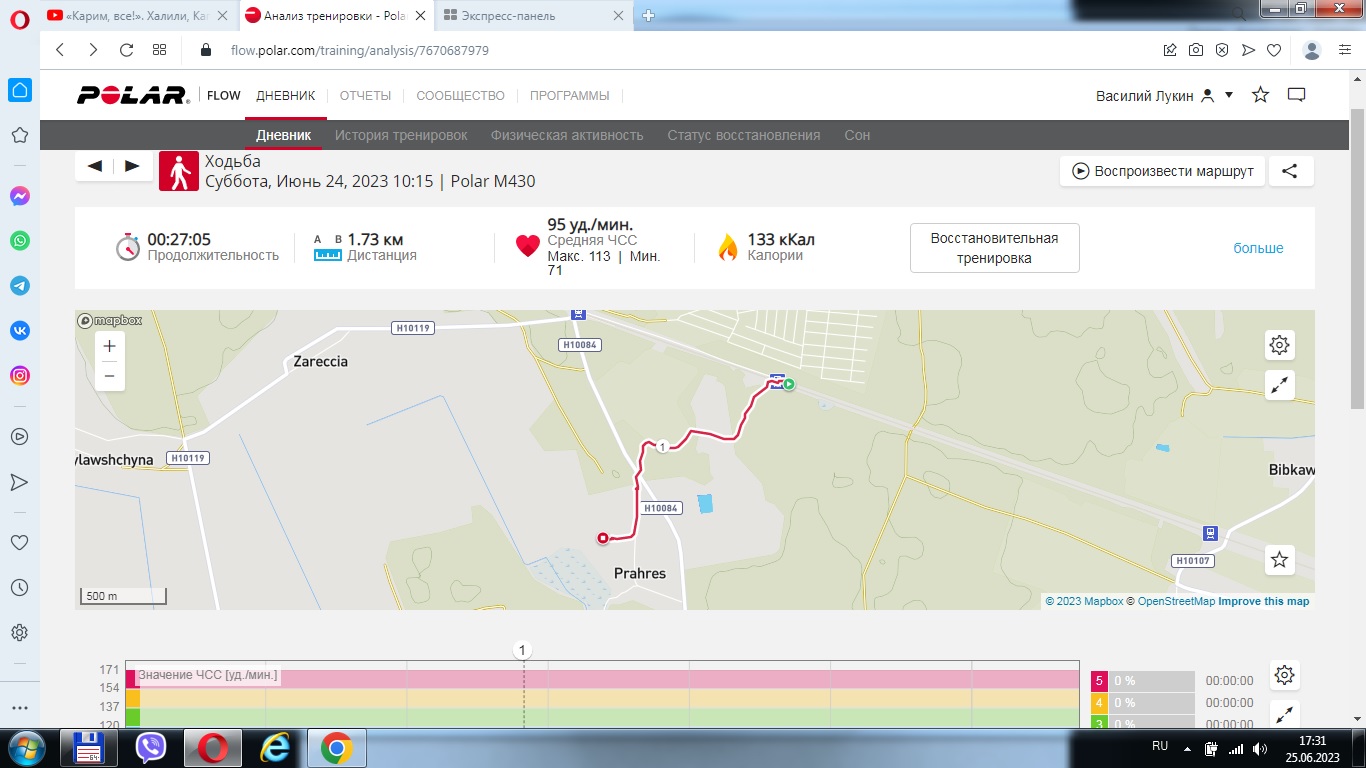This screenshot has height=768, width=1366.
Task: Select ДНЕВНИК in Polar menu
Action: (285, 96)
